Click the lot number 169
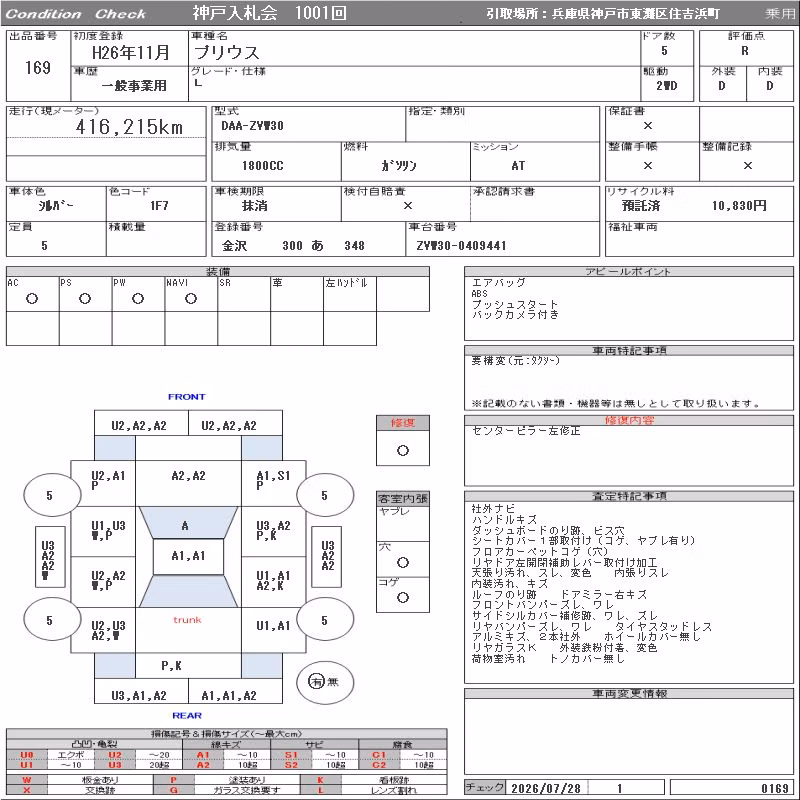800x800 pixels. coord(38,67)
